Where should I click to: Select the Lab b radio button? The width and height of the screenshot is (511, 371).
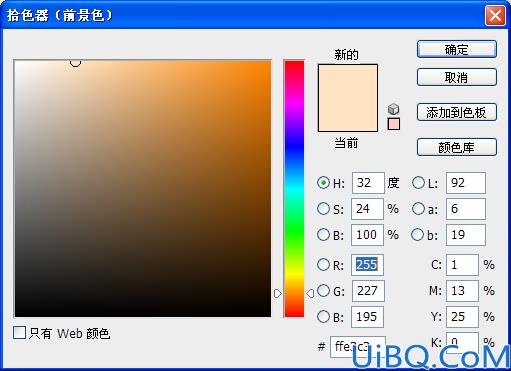(x=418, y=235)
